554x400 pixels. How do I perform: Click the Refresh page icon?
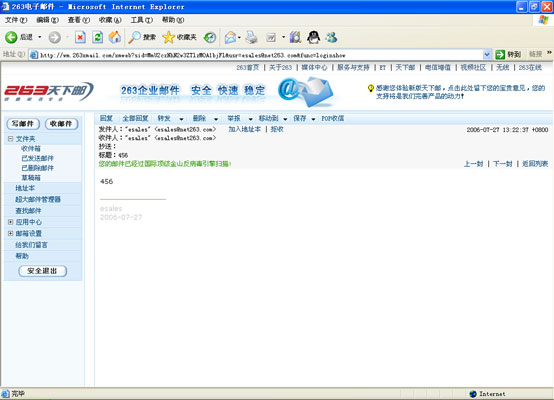98,37
